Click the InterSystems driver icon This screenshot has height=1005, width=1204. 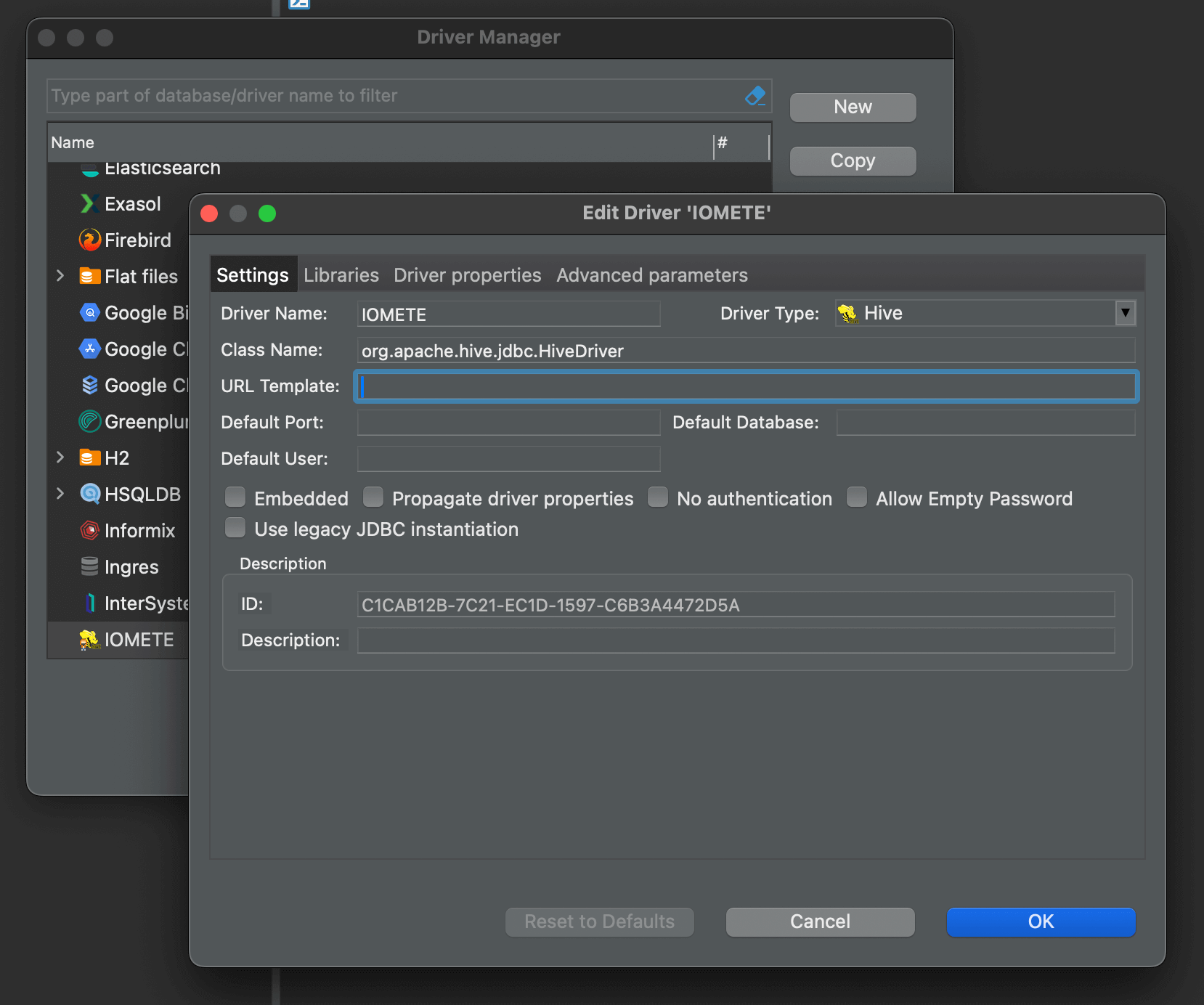(89, 603)
